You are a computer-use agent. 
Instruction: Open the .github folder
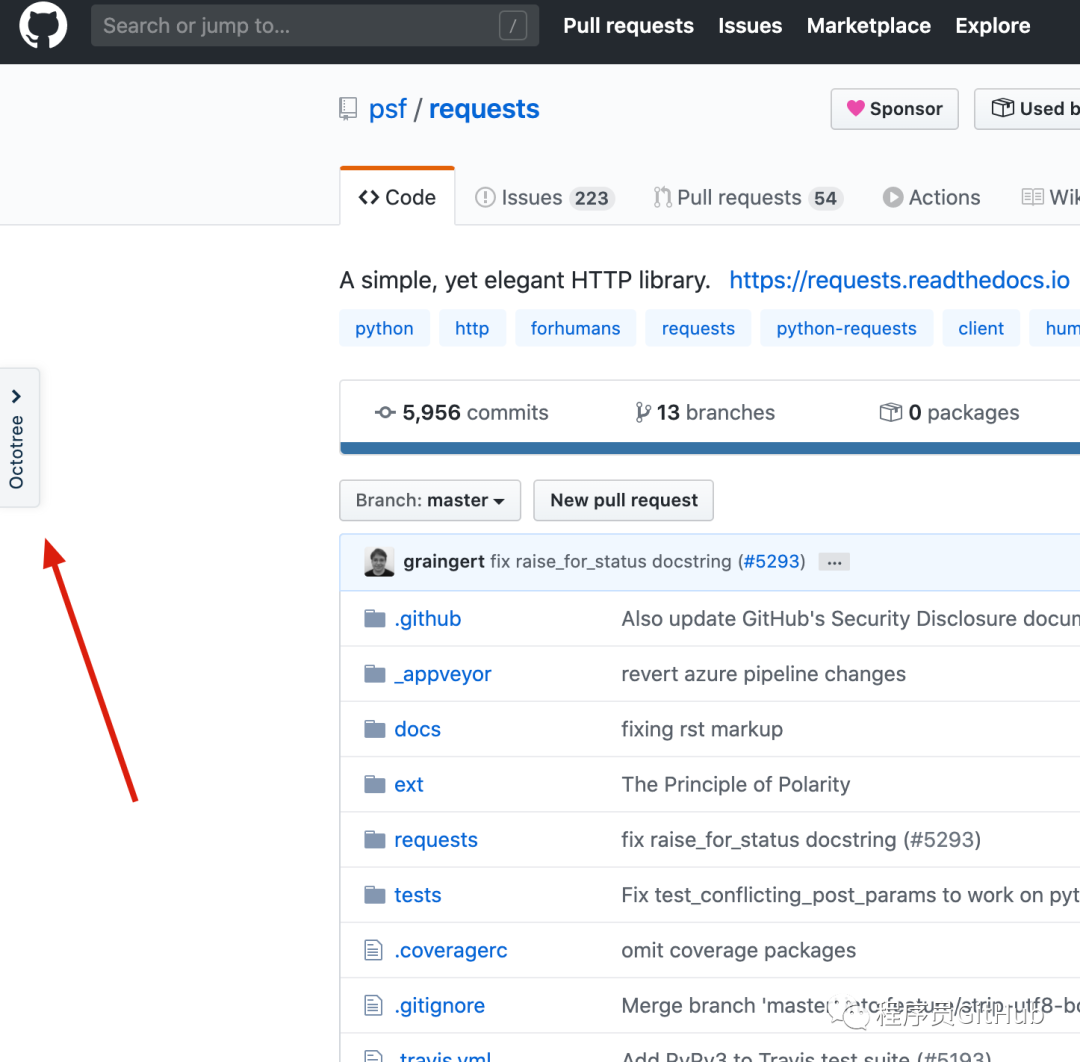click(428, 618)
